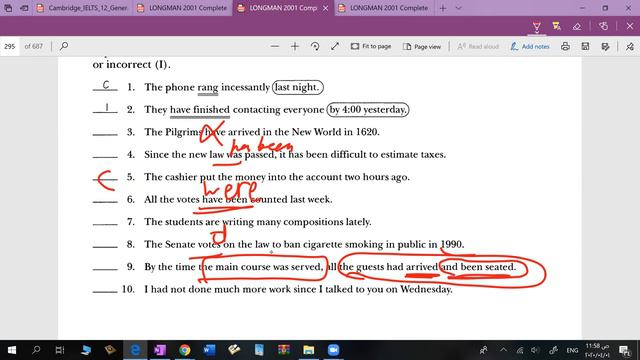Click sentence 1 'The phone rang incessantly'
Image resolution: width=640 pixels, height=360 pixels.
click(207, 87)
